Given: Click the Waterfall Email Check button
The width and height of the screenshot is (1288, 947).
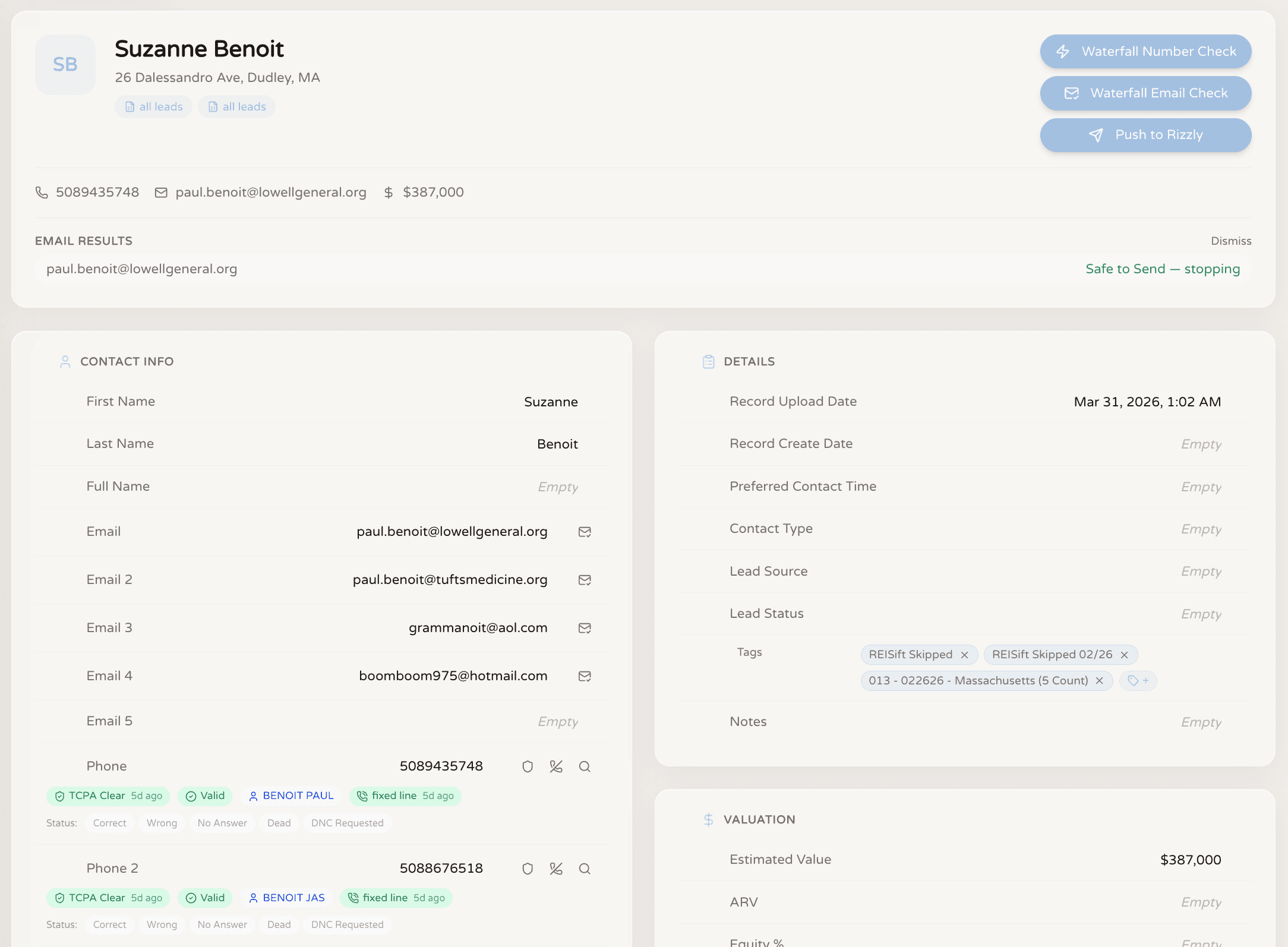Looking at the screenshot, I should [x=1145, y=93].
